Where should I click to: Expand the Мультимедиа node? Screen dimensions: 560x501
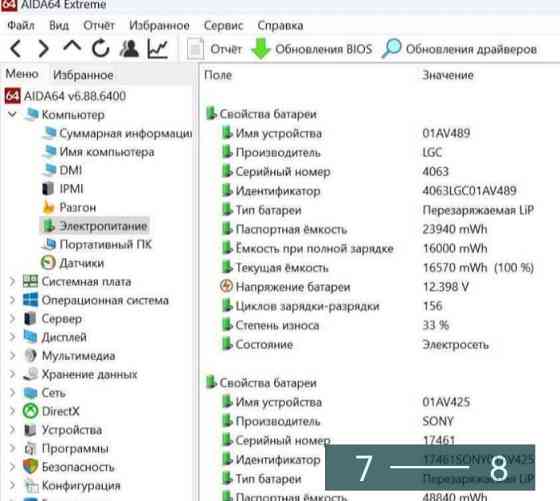click(12, 356)
